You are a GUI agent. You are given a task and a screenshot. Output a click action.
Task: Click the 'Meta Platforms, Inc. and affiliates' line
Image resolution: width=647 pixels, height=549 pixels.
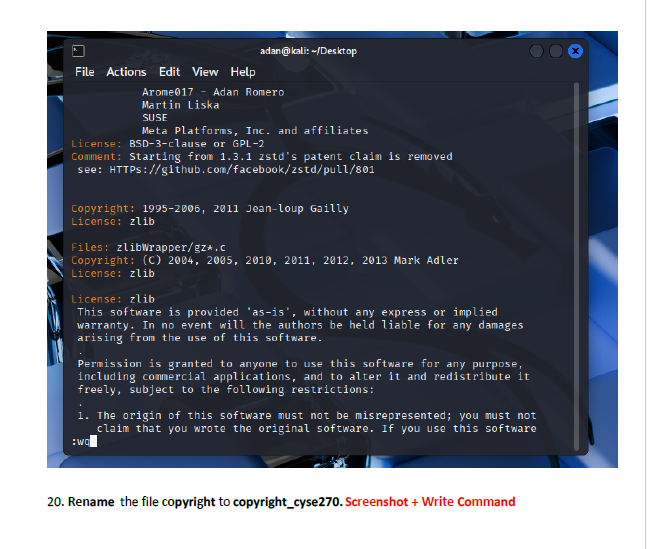point(255,130)
